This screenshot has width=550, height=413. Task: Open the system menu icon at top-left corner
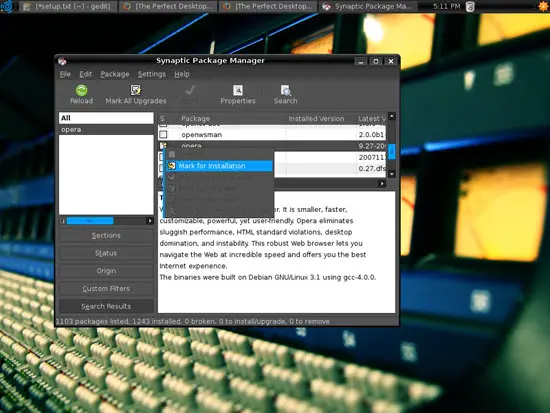(x=7, y=6)
